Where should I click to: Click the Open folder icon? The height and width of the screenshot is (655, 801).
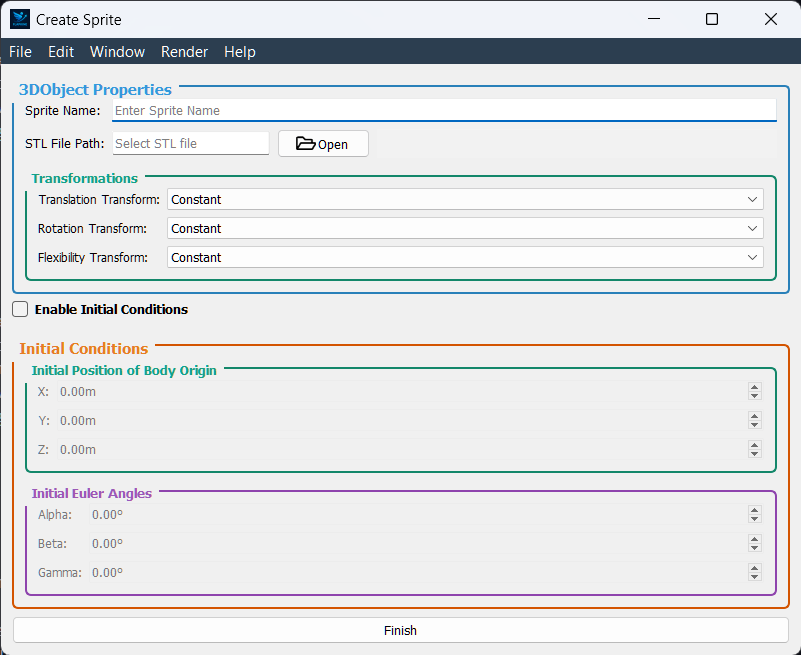click(303, 143)
